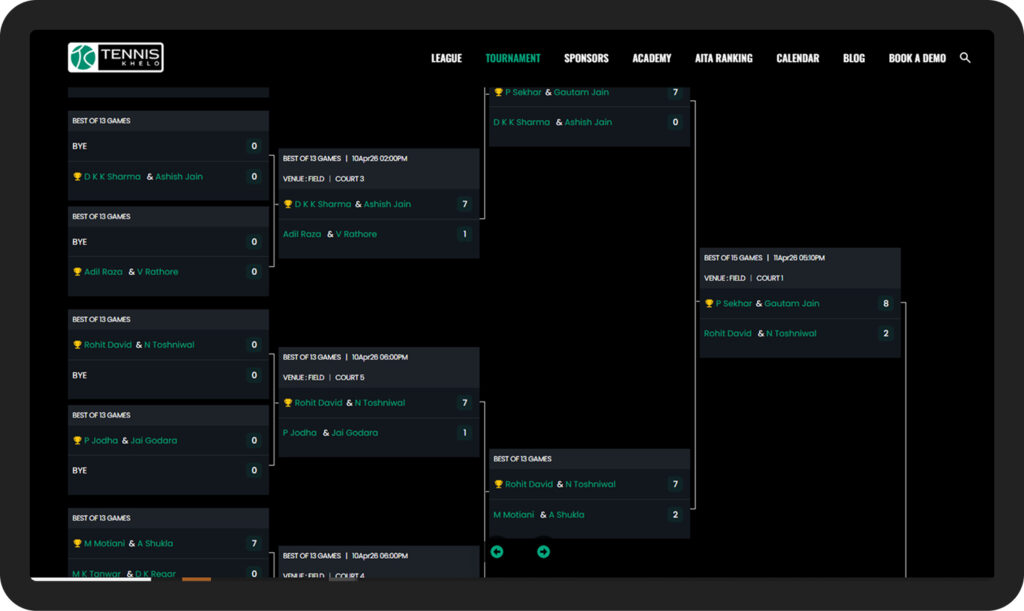Viewport: 1024px width, 611px height.
Task: Open A Shukla beside M Motiani score 2
Action: (566, 514)
